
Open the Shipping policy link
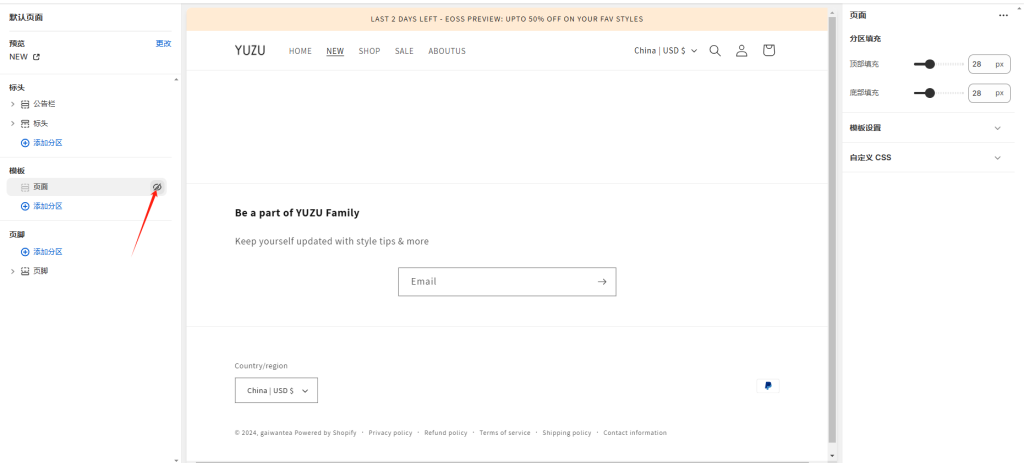(567, 433)
